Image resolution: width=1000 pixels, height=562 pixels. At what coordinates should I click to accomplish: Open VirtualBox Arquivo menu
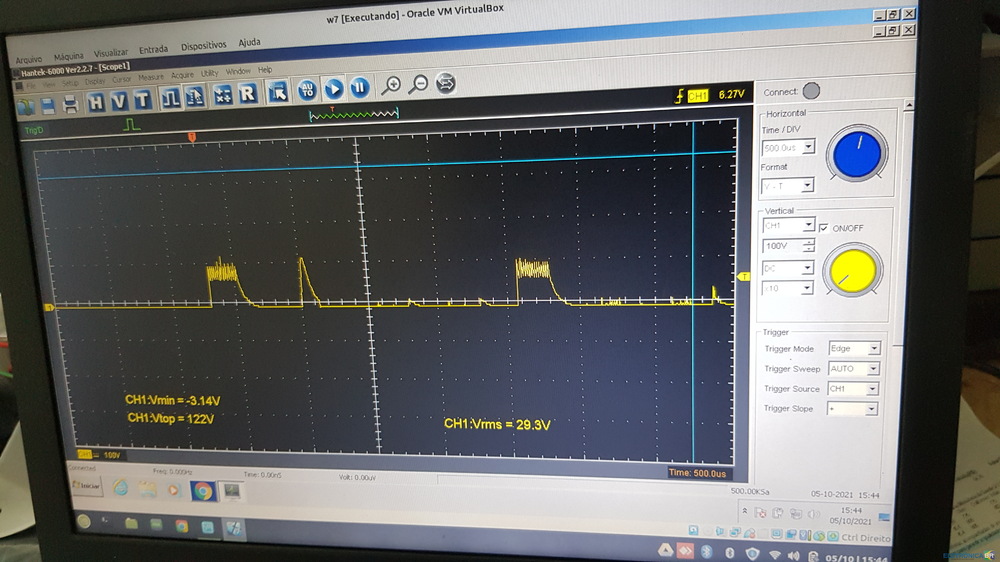pos(29,59)
